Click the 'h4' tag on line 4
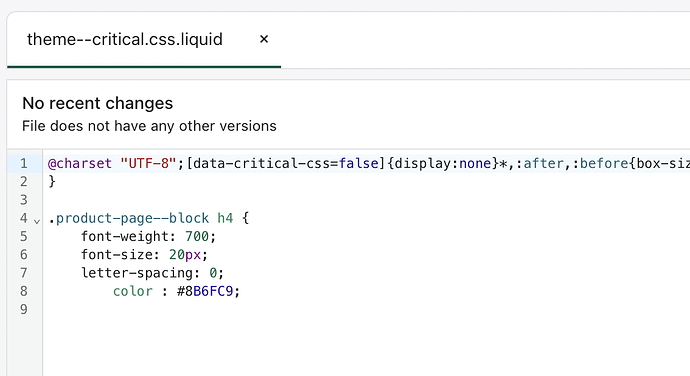Image resolution: width=690 pixels, height=376 pixels. pos(225,218)
